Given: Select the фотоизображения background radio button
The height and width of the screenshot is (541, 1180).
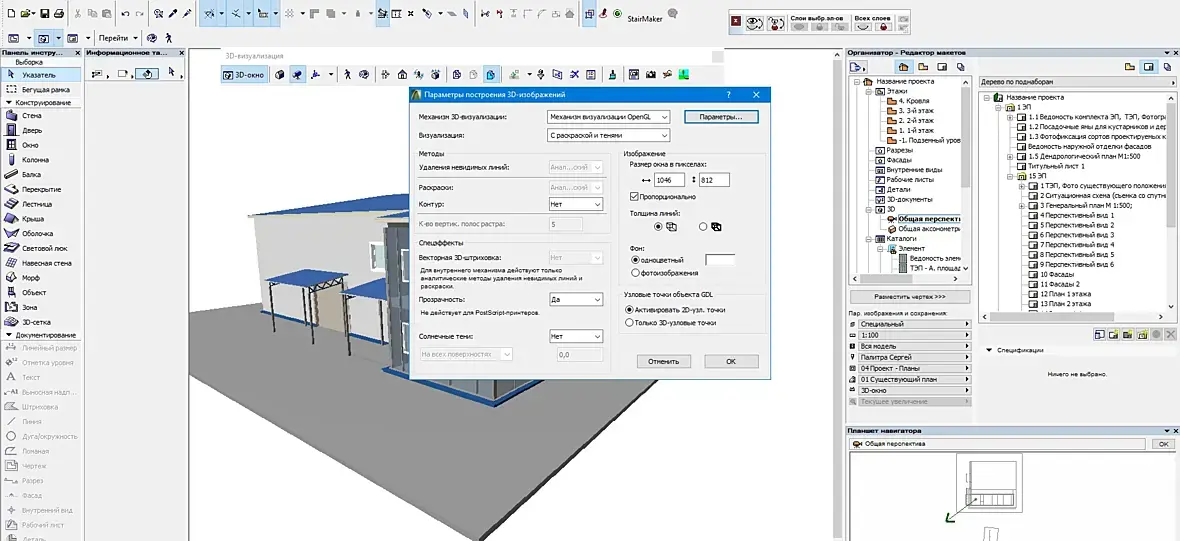Looking at the screenshot, I should pos(635,272).
